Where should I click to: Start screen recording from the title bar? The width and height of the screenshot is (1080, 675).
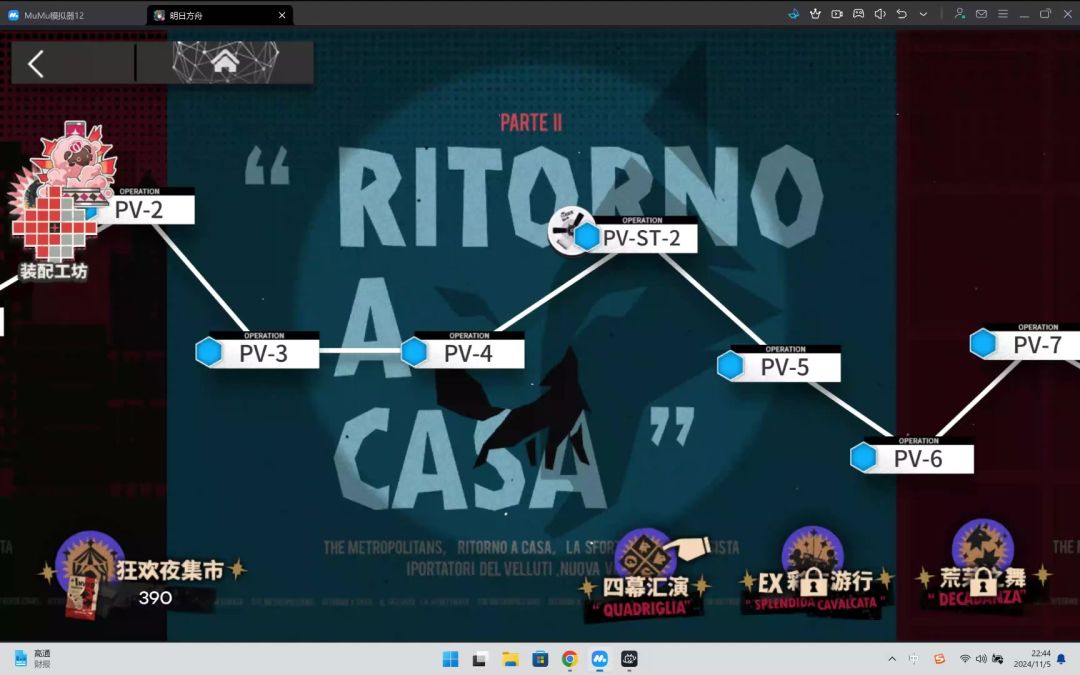point(837,14)
